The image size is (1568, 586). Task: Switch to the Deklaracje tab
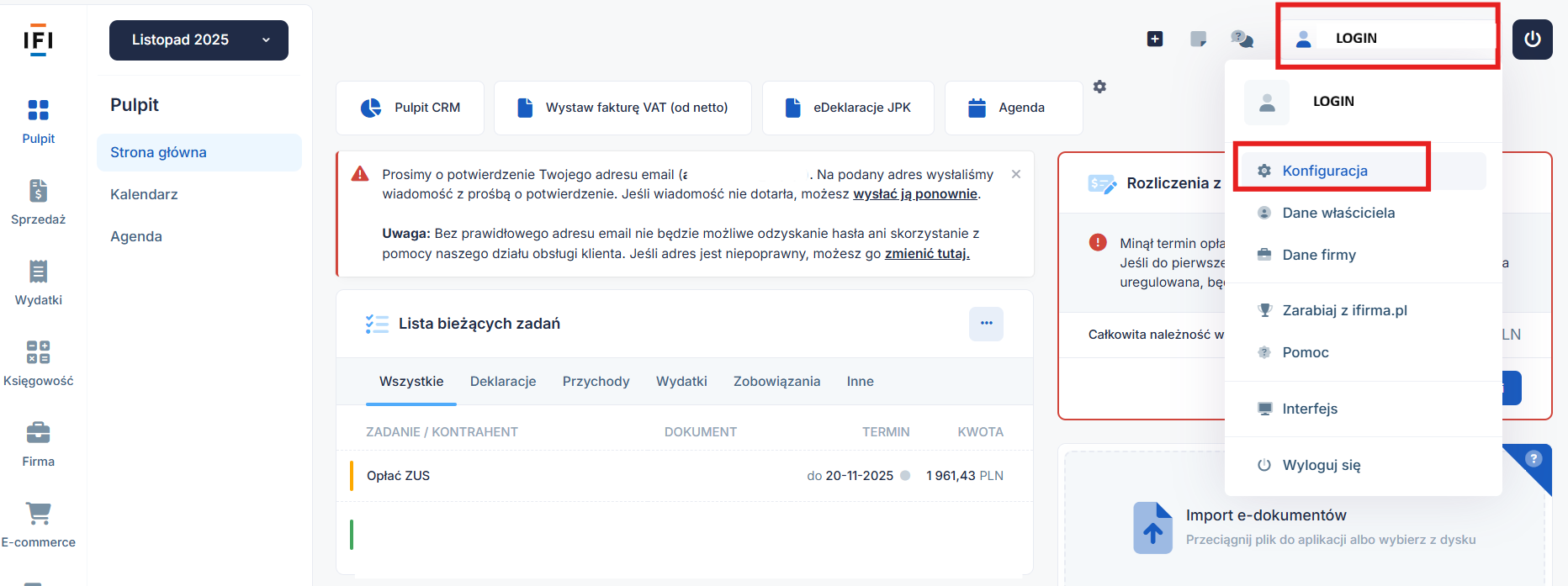click(502, 382)
